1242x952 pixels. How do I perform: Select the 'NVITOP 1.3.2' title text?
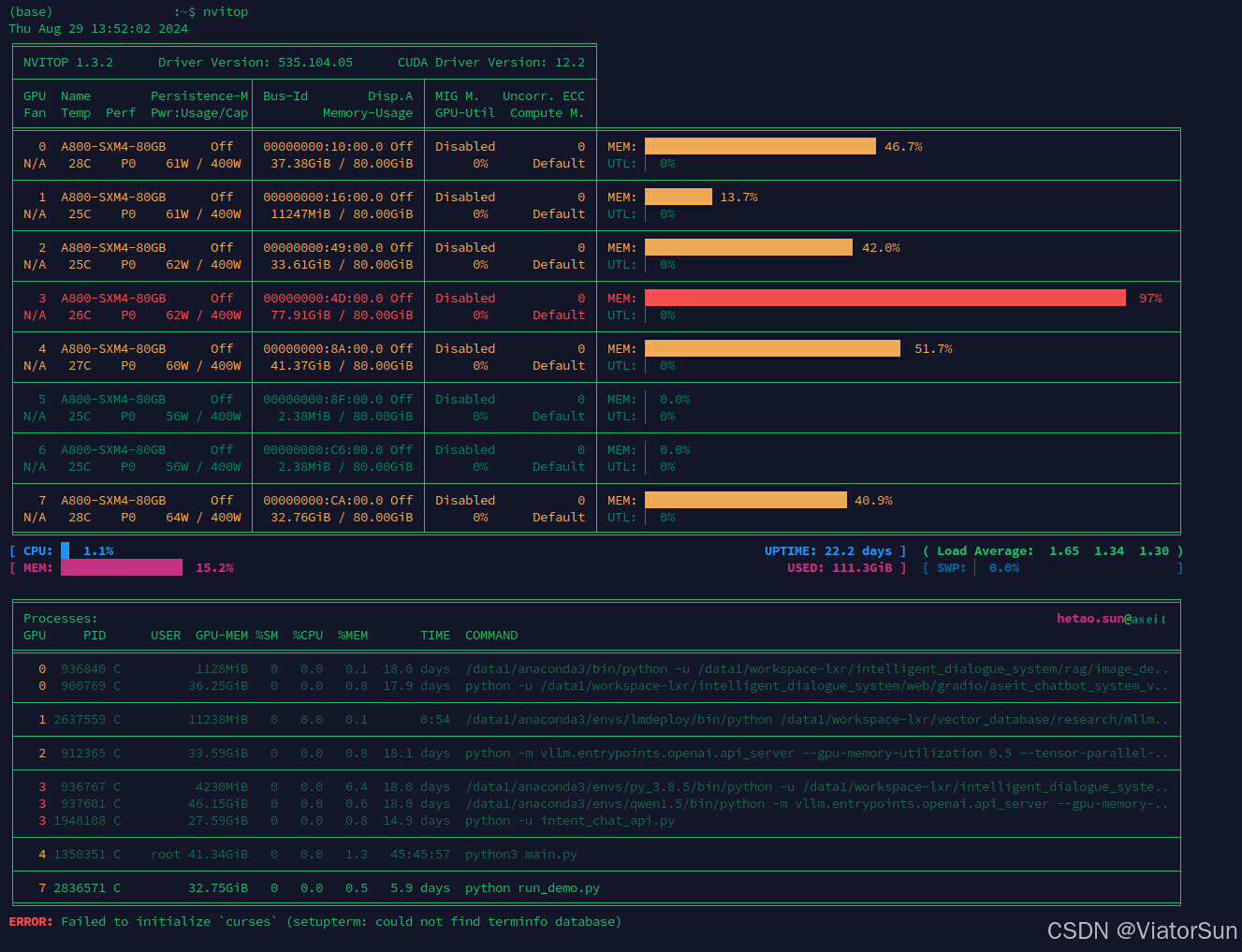pyautogui.click(x=68, y=63)
